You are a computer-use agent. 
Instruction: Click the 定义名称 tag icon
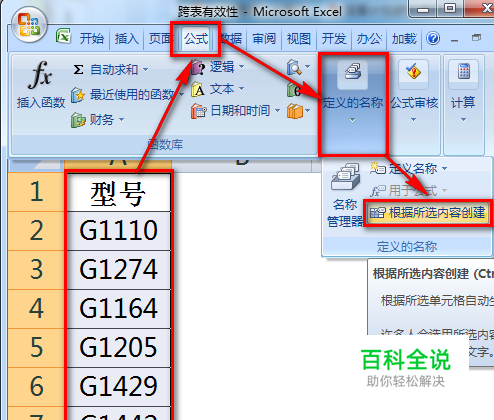(x=378, y=169)
